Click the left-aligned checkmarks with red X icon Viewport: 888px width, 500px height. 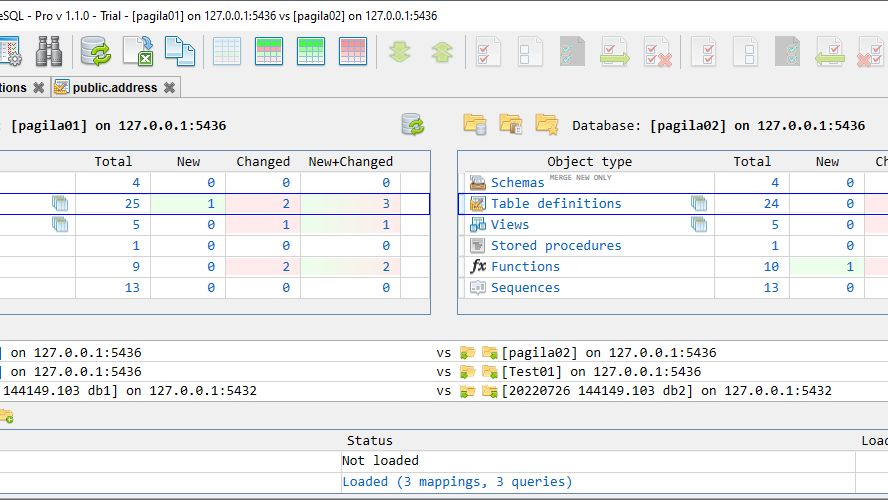point(658,52)
